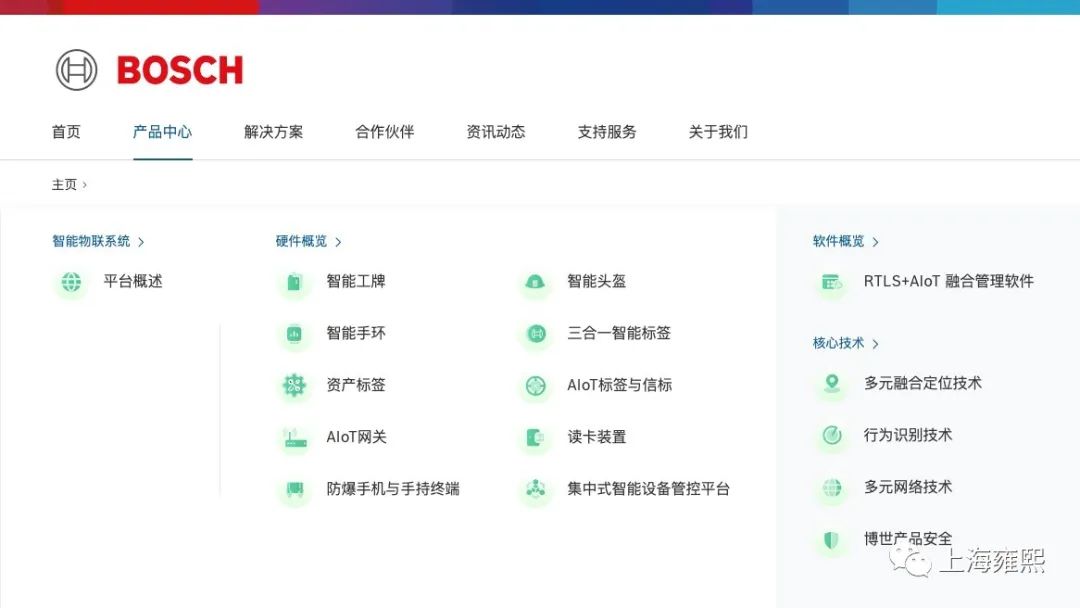Expand the 核心技术 section chevron

(x=875, y=344)
